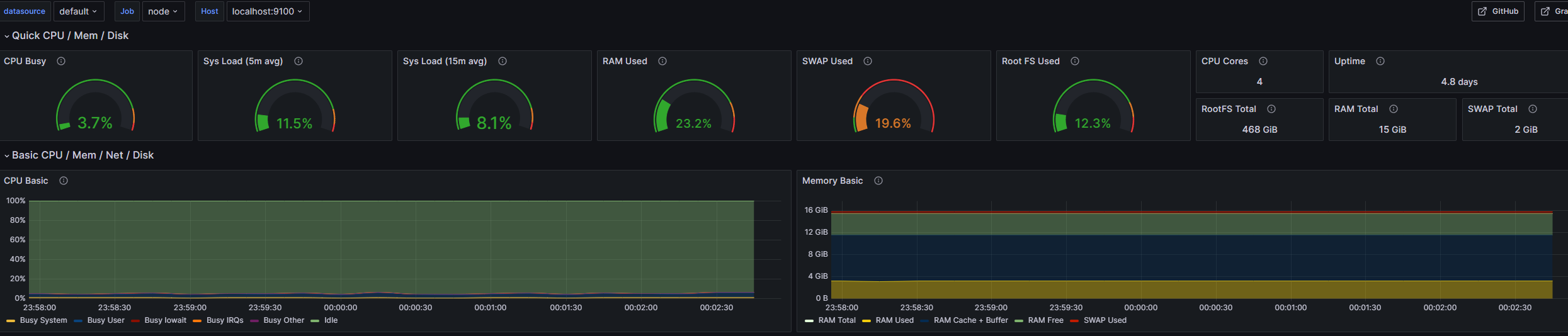This screenshot has width=1568, height=336.
Task: View info icon next to SWAP Total
Action: [1533, 109]
